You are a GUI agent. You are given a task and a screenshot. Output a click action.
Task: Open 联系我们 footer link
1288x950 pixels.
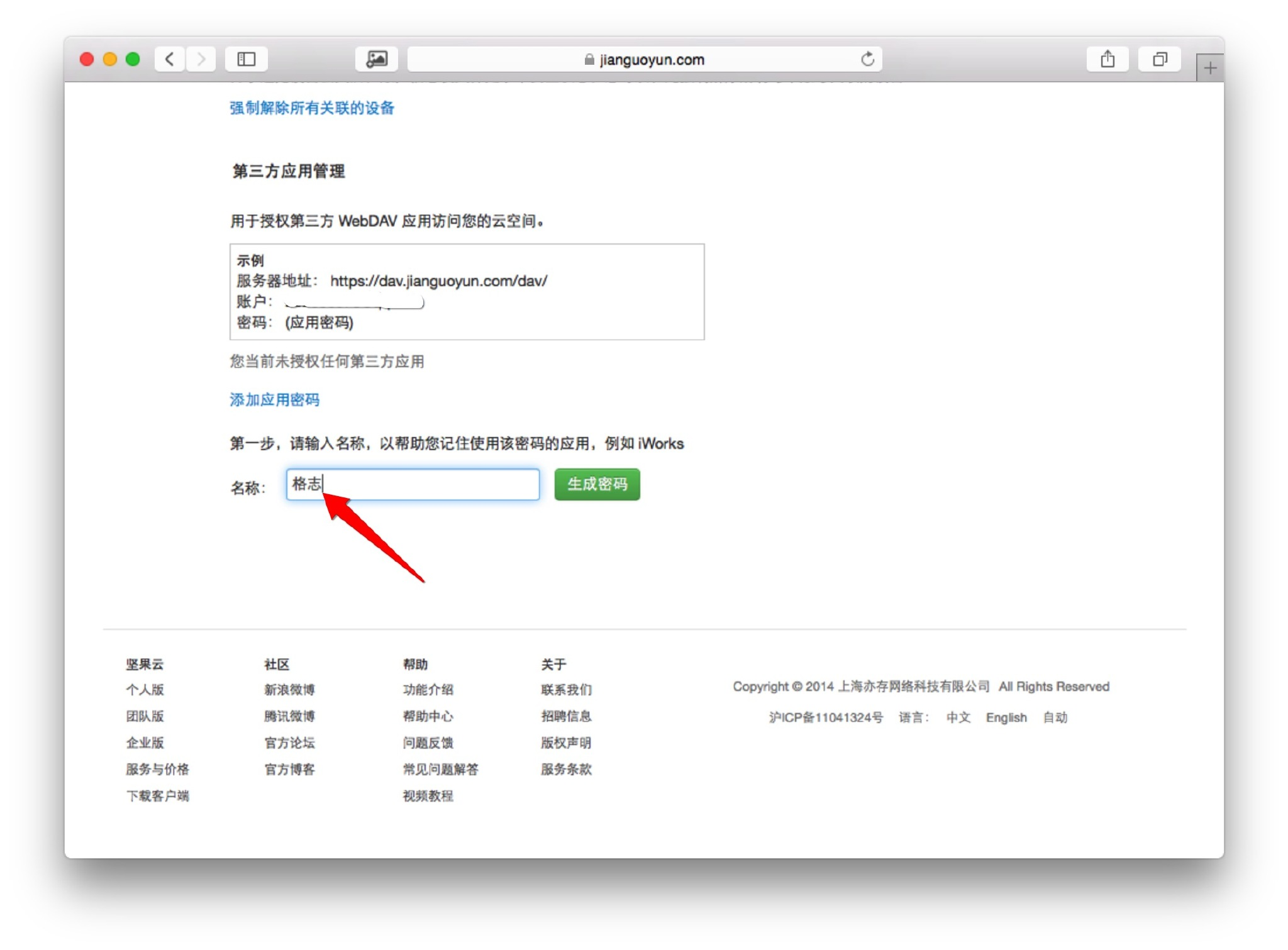[x=566, y=690]
